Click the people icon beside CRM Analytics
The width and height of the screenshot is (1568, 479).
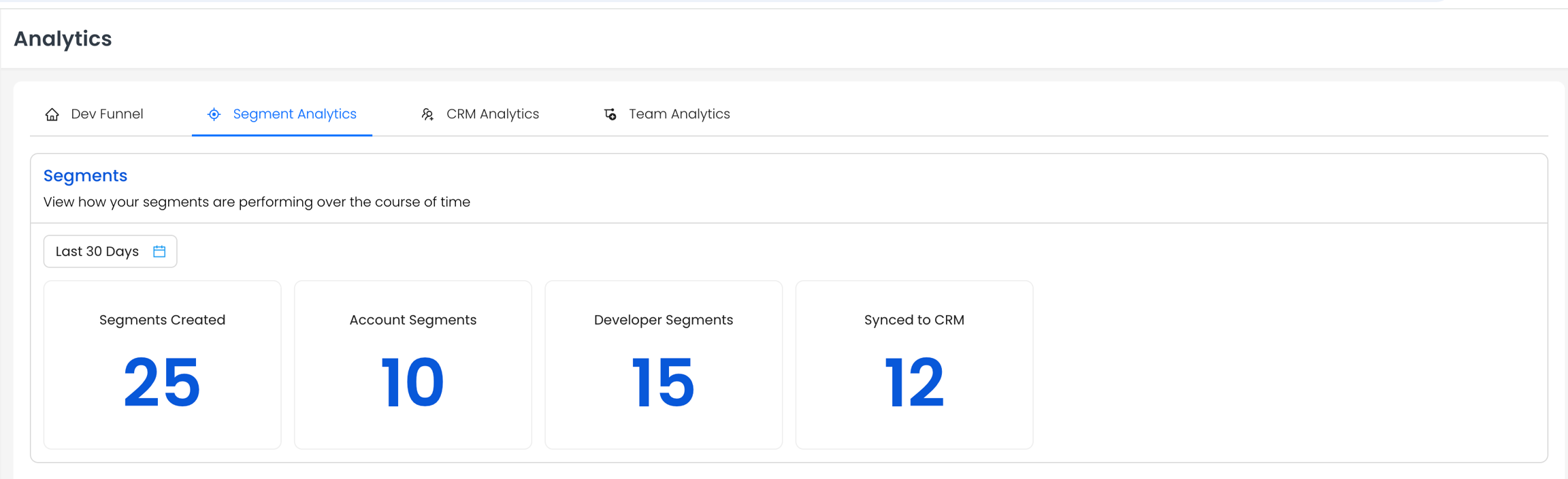tap(427, 114)
